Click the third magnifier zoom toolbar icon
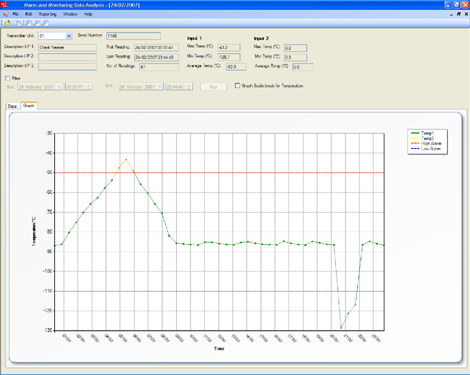The width and height of the screenshot is (470, 375). (46, 23)
